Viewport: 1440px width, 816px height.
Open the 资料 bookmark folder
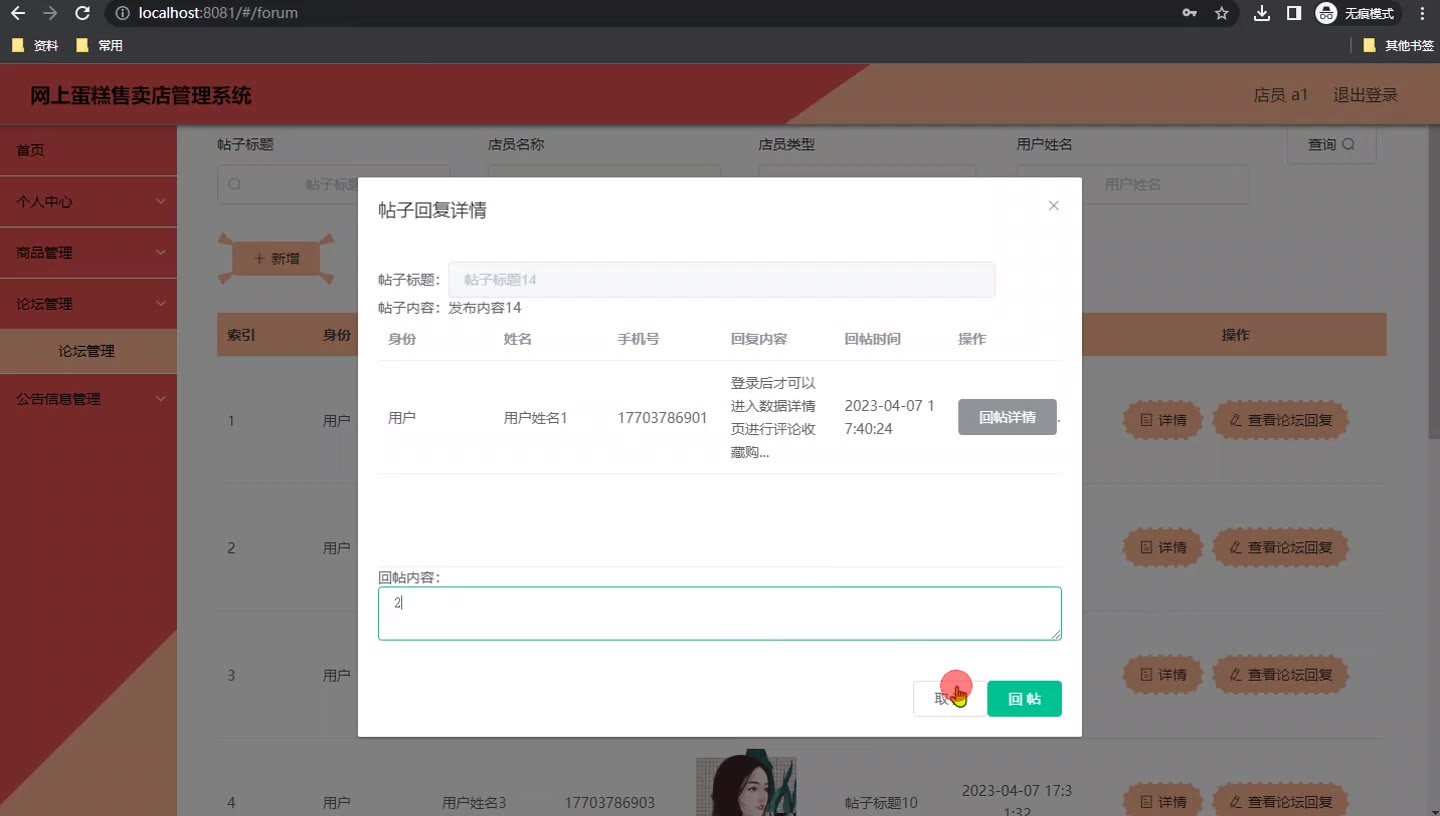[35, 45]
